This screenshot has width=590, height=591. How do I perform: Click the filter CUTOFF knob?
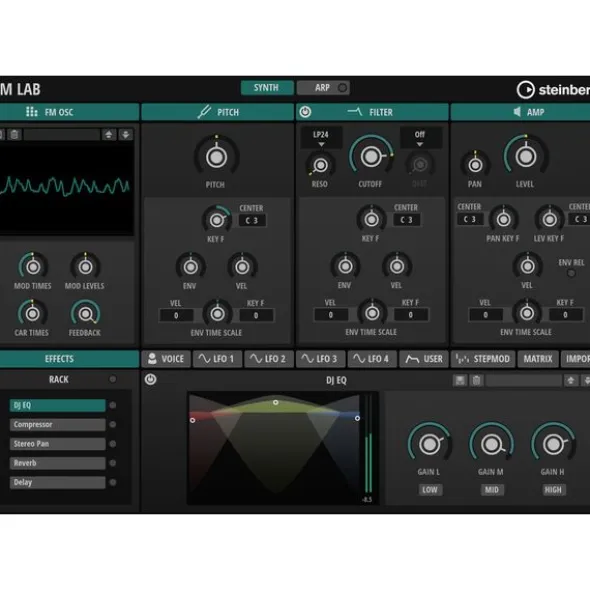[371, 157]
